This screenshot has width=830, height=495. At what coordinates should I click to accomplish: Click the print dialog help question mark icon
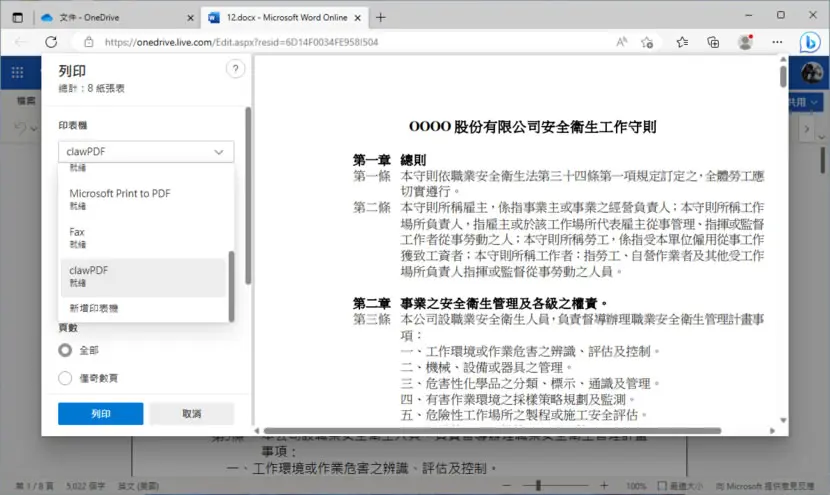[x=236, y=69]
